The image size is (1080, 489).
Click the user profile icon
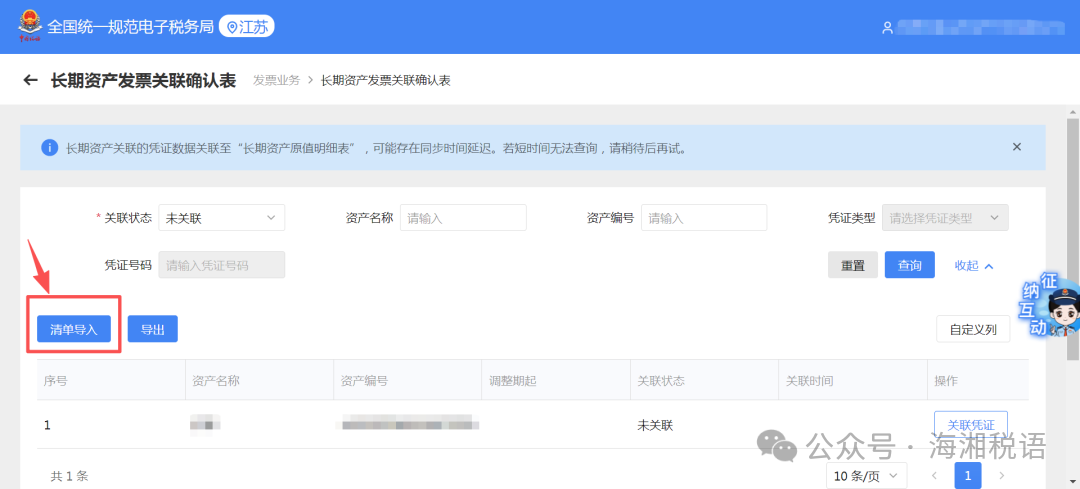click(x=887, y=28)
